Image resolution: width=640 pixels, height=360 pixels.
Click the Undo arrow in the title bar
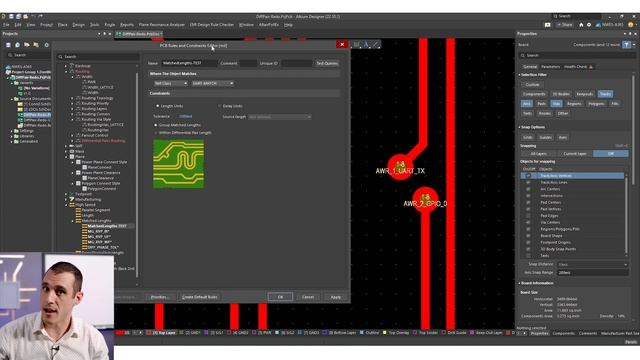pos(33,16)
